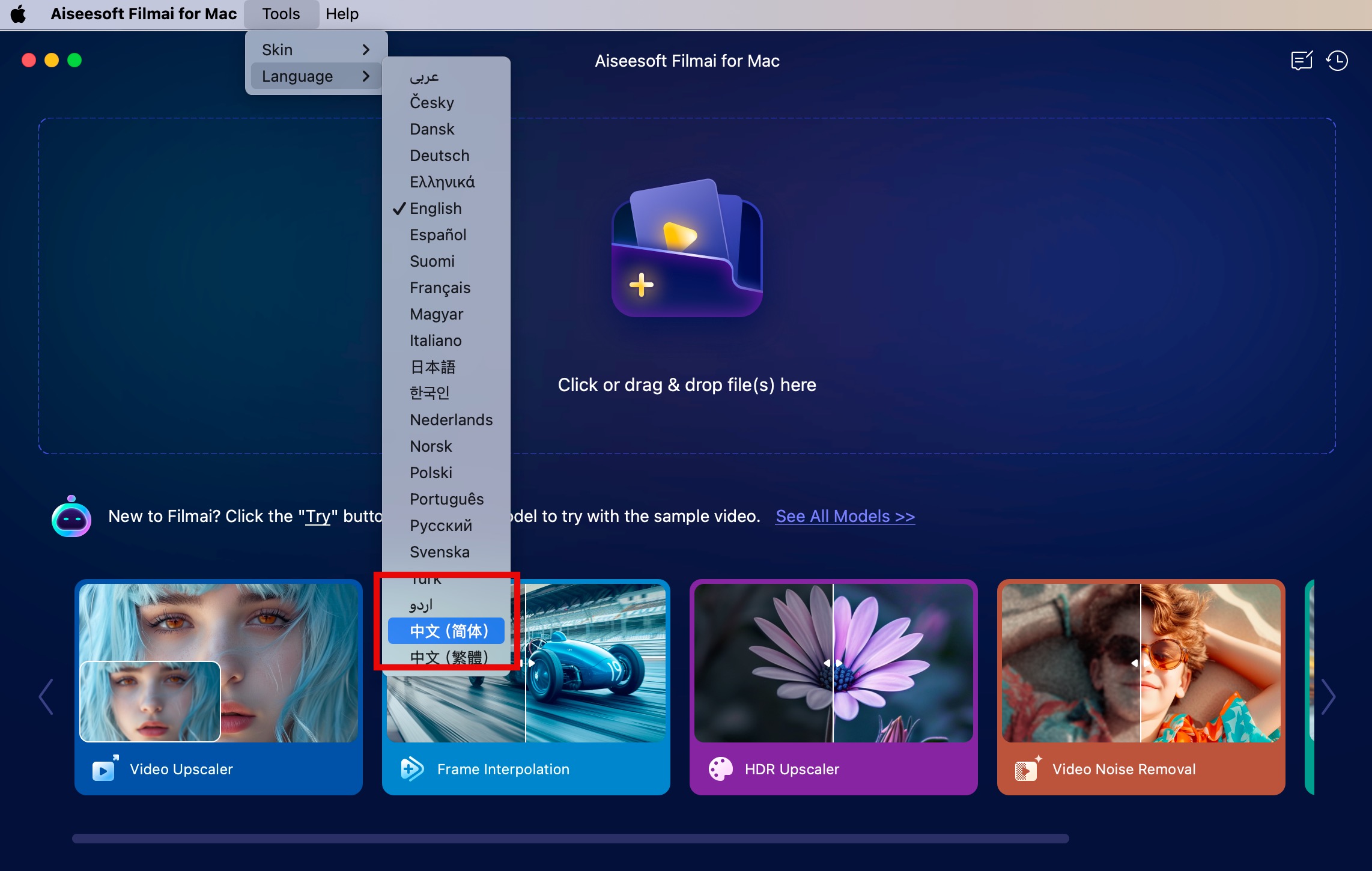
Task: Click the right carousel arrow
Action: (1329, 697)
